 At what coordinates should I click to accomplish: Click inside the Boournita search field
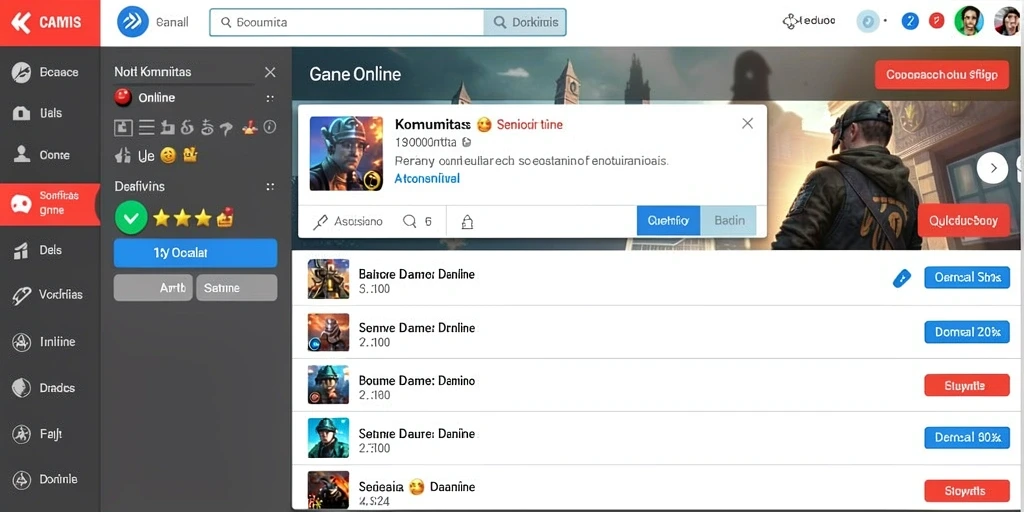347,22
